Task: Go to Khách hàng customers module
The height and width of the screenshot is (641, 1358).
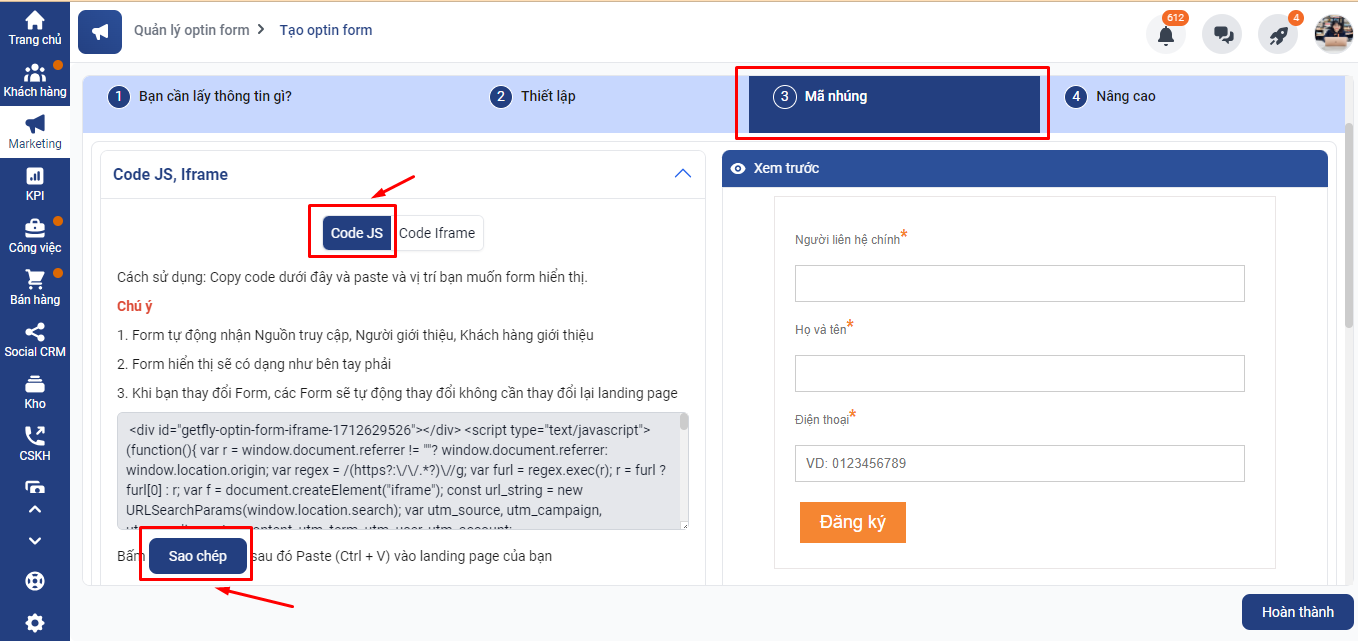Action: click(35, 80)
